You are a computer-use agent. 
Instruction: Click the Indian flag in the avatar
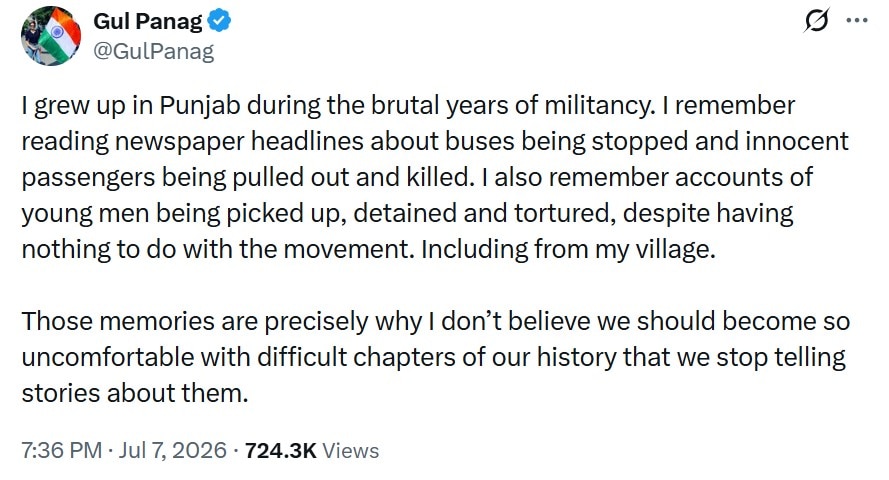pos(62,34)
